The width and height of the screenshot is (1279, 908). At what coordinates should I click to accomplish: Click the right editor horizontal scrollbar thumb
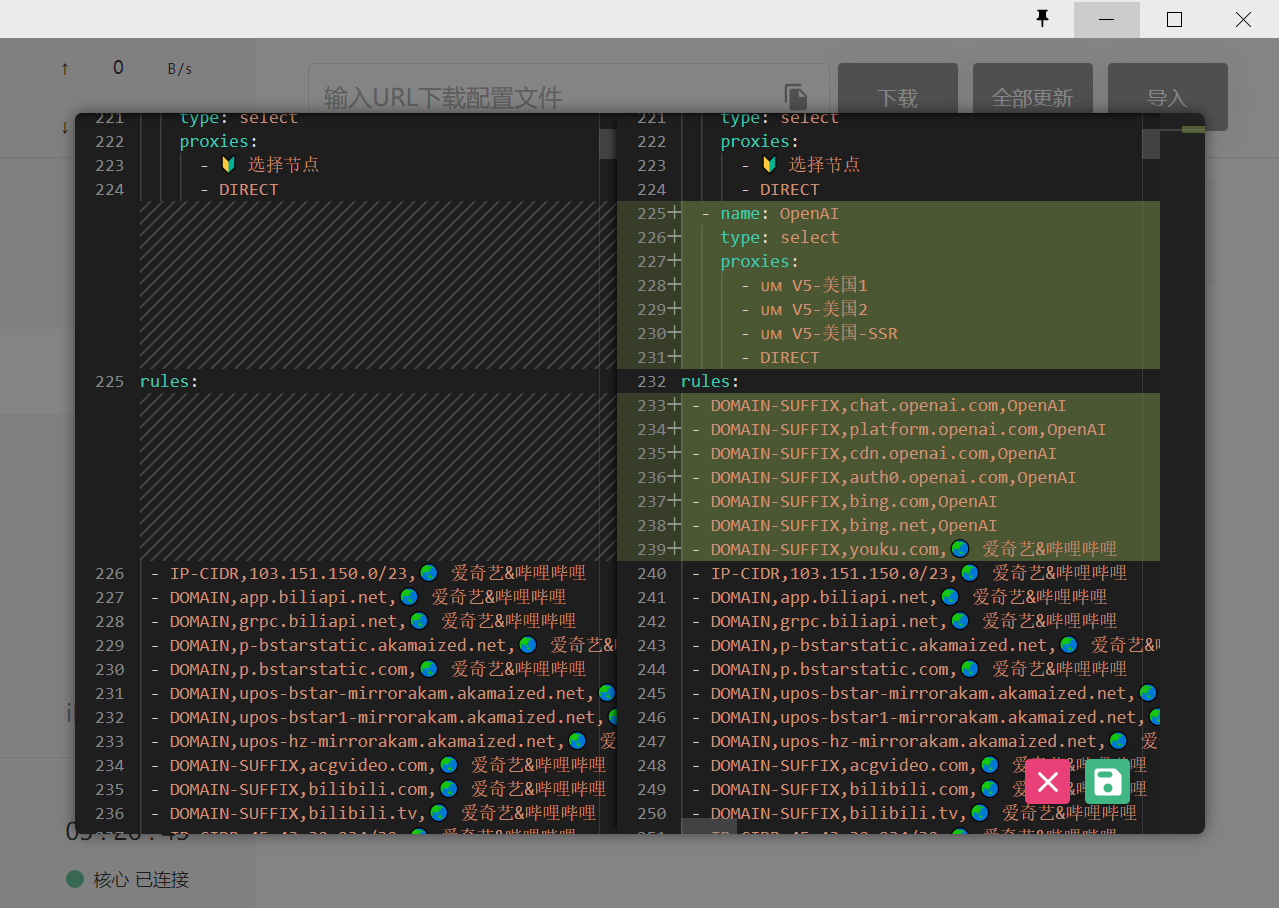[709, 826]
